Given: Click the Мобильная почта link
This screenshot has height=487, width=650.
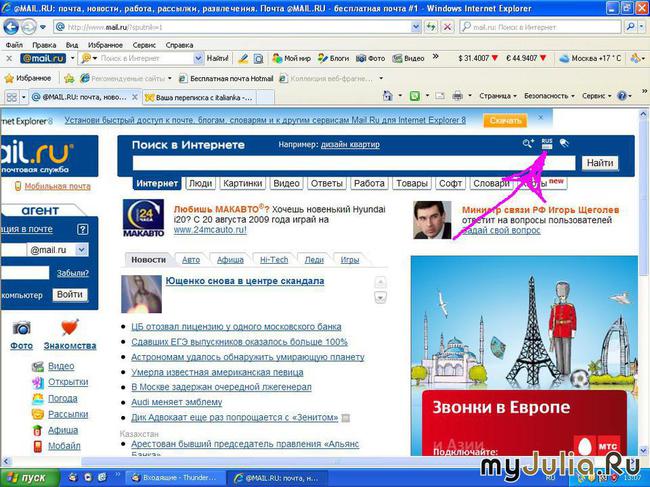Looking at the screenshot, I should pyautogui.click(x=57, y=187).
